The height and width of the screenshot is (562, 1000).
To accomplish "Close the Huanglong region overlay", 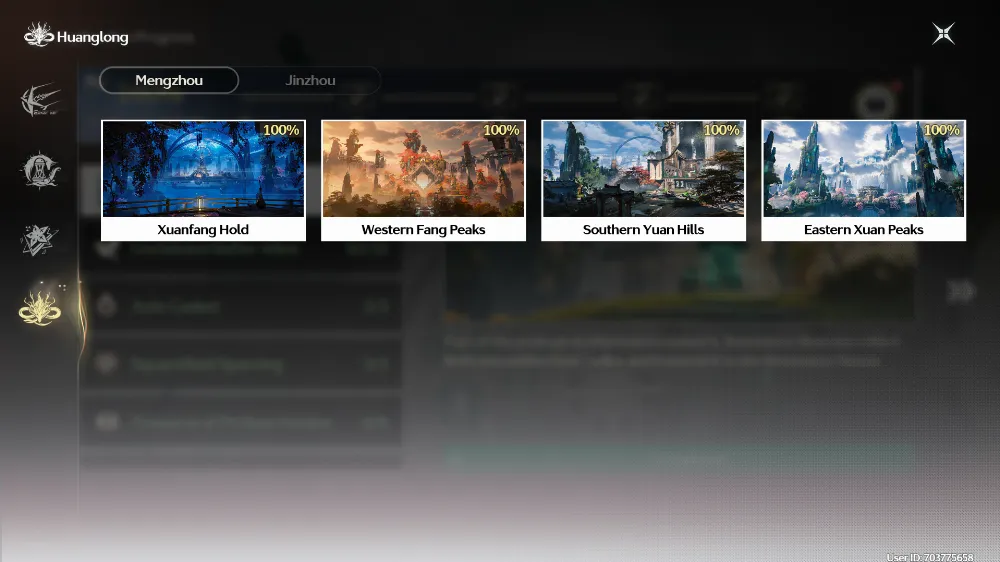I will pyautogui.click(x=943, y=34).
